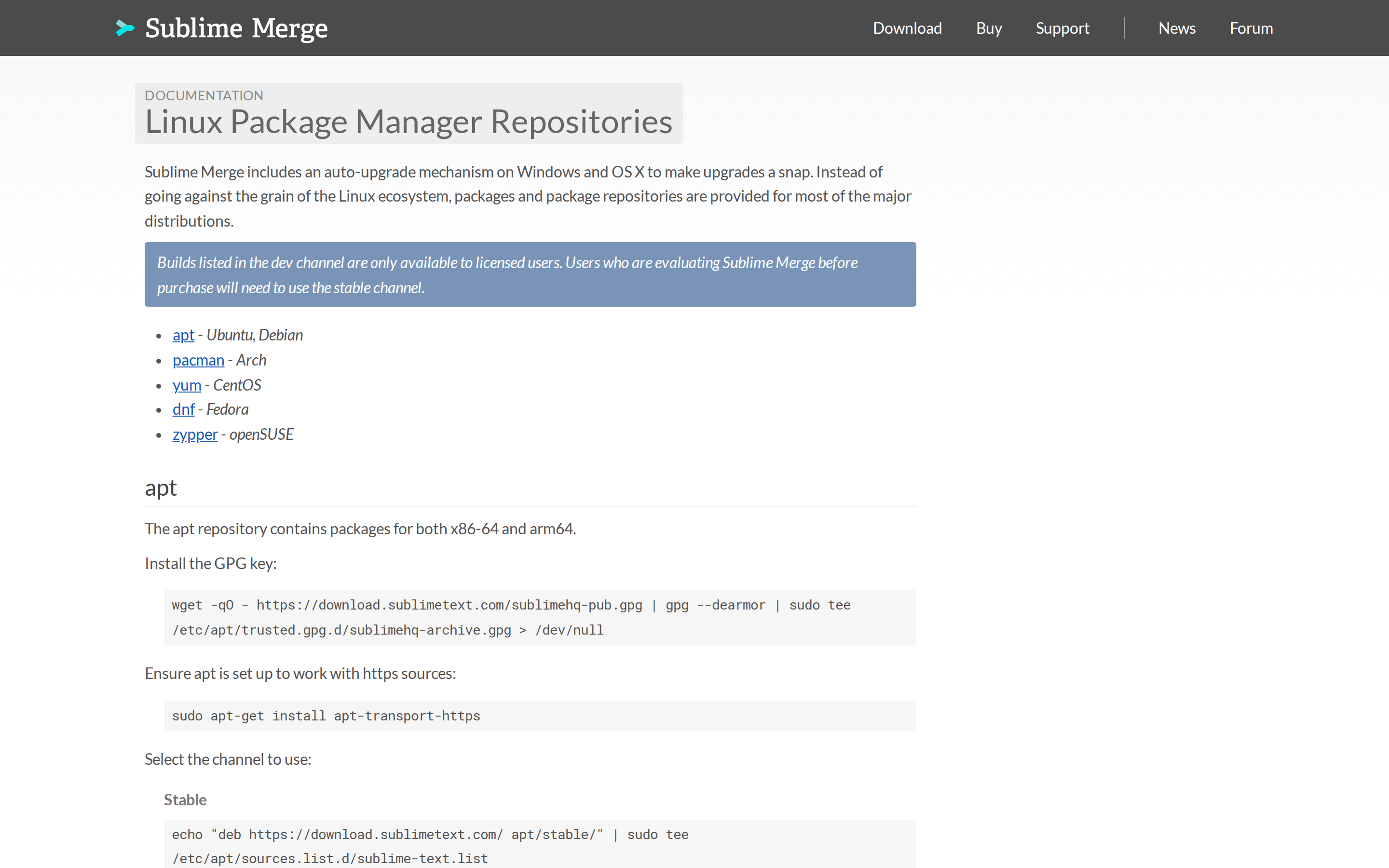The width and height of the screenshot is (1389, 868).
Task: Go to the Buy page
Action: [988, 28]
